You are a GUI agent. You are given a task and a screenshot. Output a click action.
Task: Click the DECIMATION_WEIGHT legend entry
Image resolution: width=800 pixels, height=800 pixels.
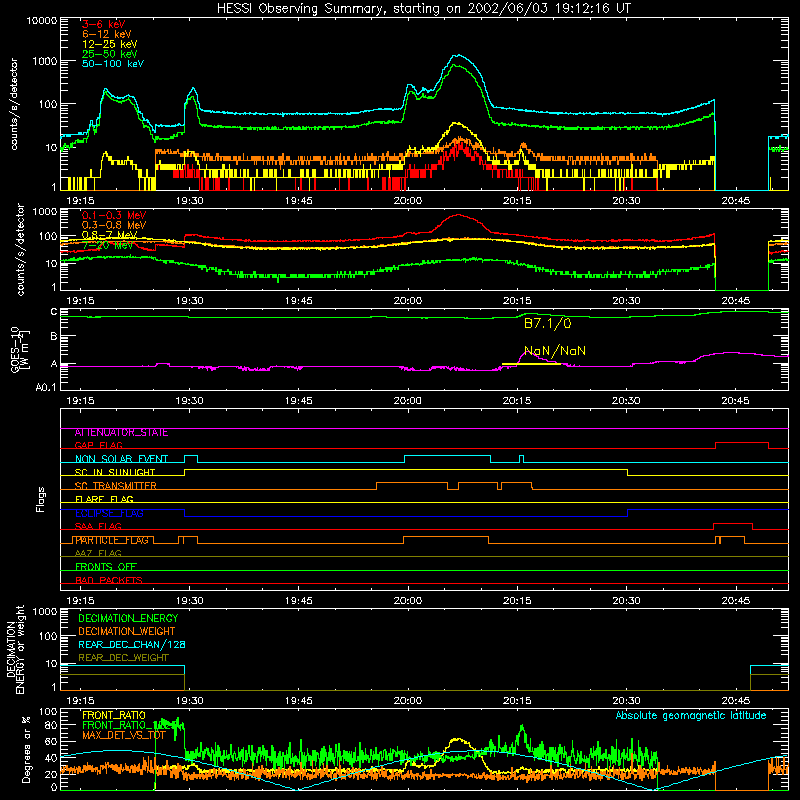coord(127,632)
